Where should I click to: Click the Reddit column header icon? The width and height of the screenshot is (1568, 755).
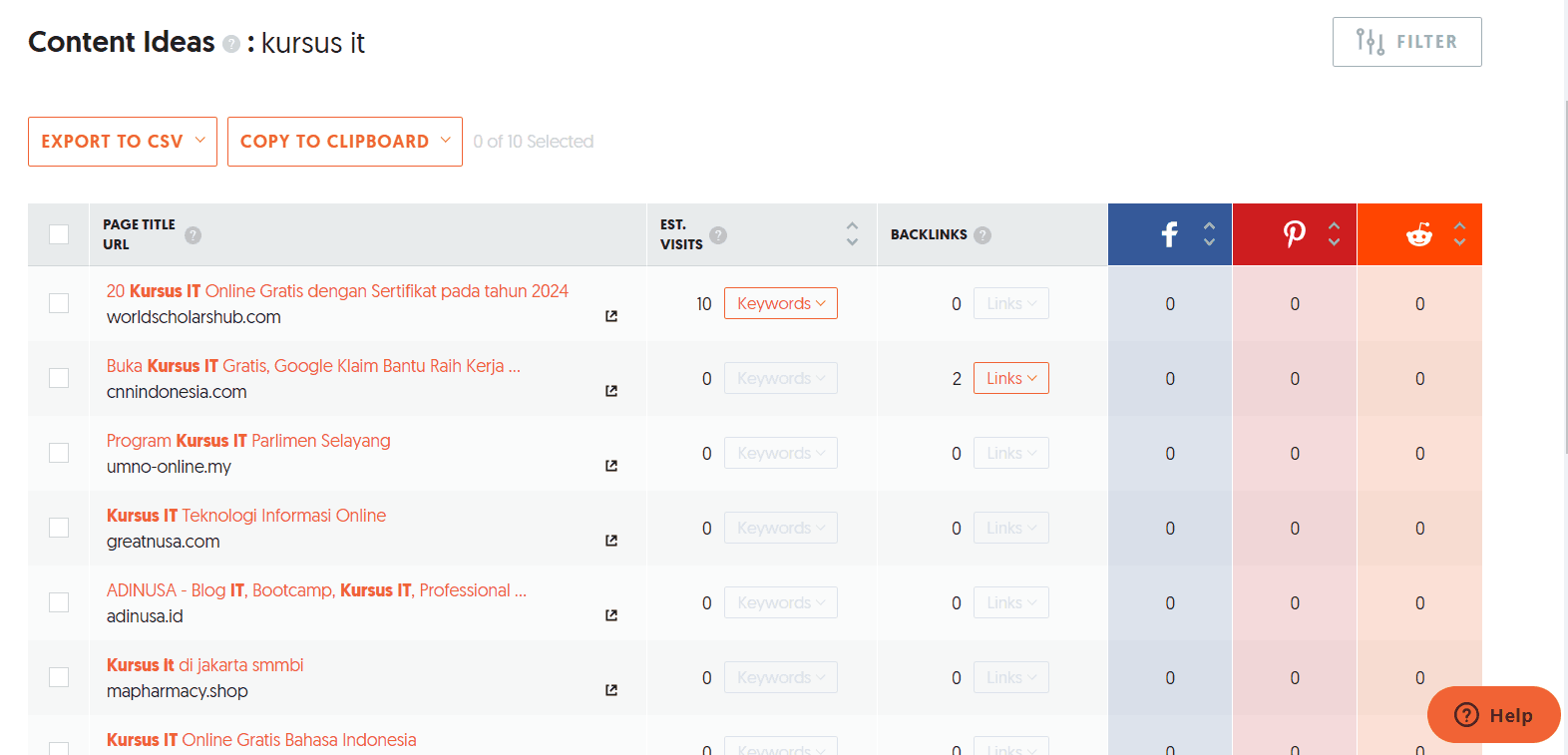pyautogui.click(x=1418, y=234)
